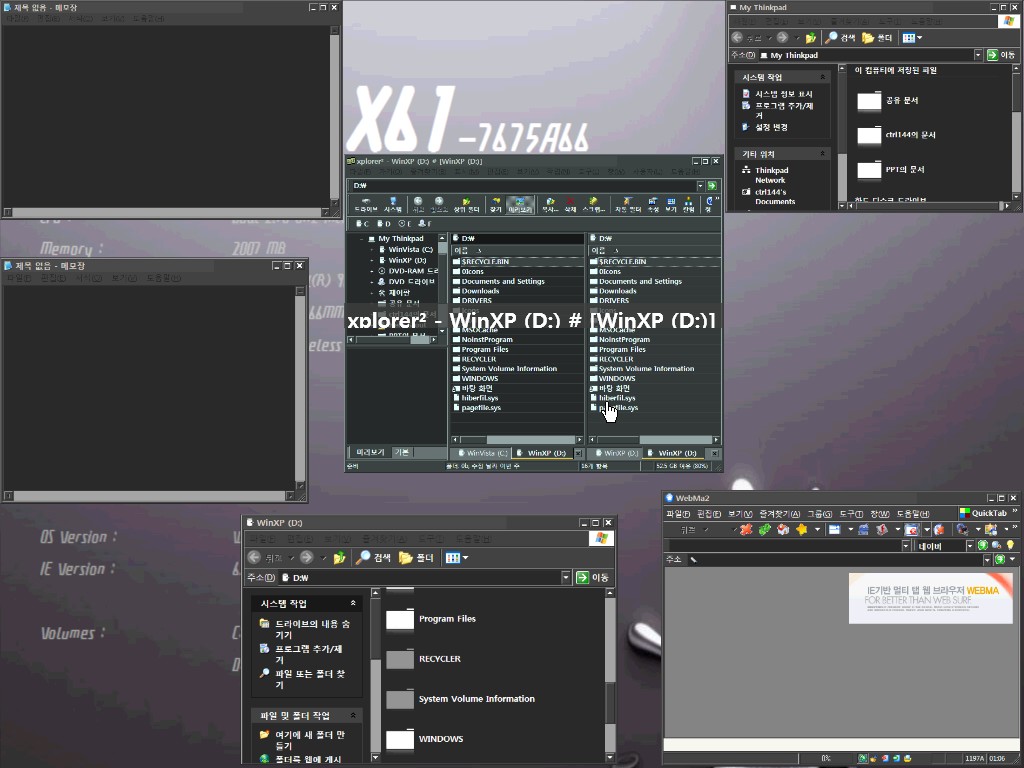Click the stop red X icon in WebMa2 toolbar
The height and width of the screenshot is (768, 1024).
(x=746, y=530)
